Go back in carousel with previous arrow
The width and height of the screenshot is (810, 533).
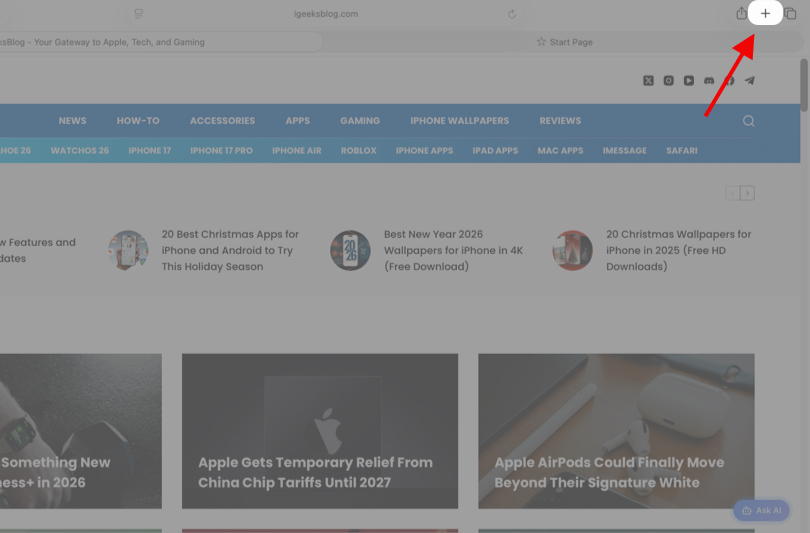[x=732, y=193]
